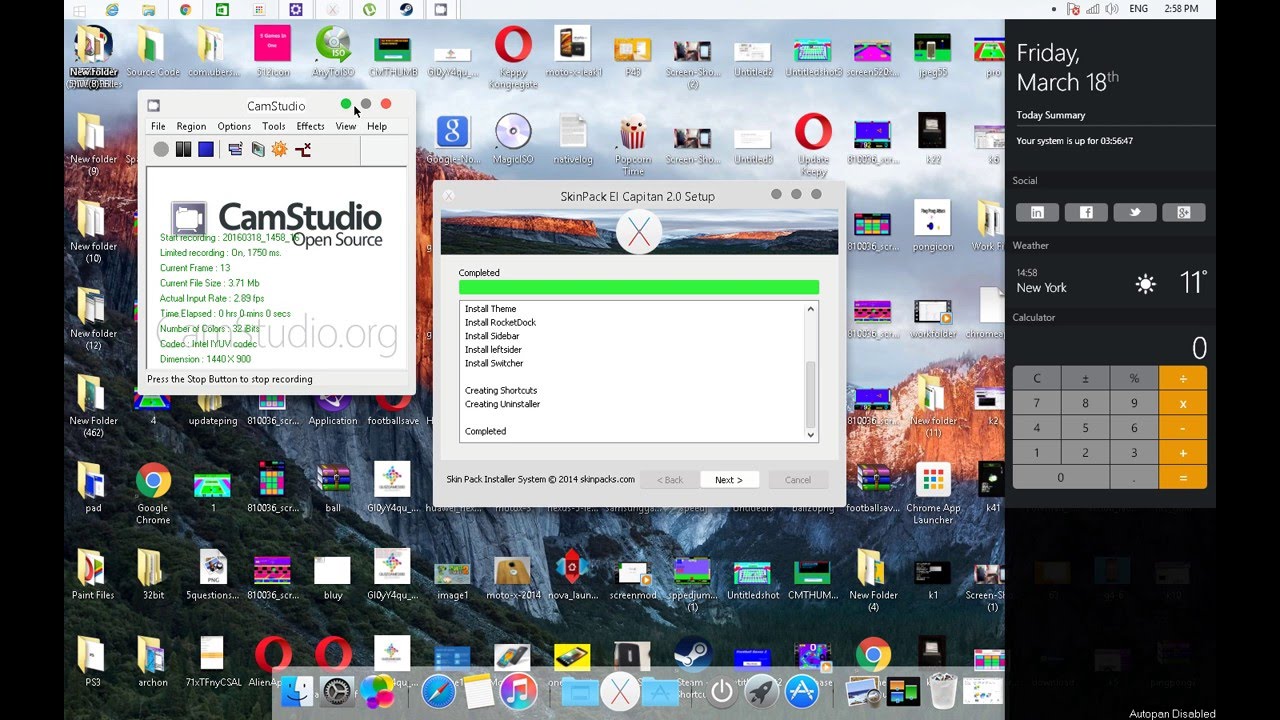Select the 'Creating Uninstaller' log line

(502, 404)
